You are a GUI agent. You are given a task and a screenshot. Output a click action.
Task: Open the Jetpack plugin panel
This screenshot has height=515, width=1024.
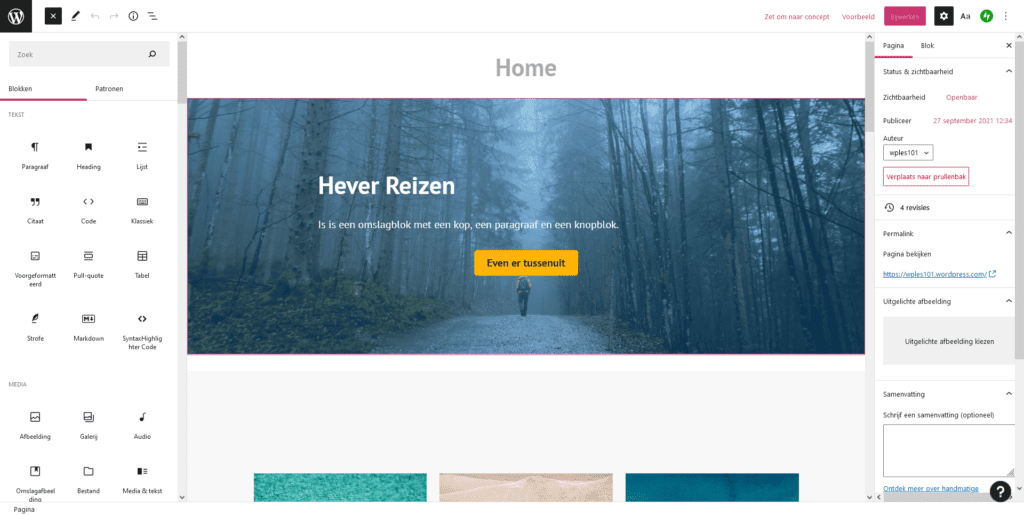tap(986, 16)
